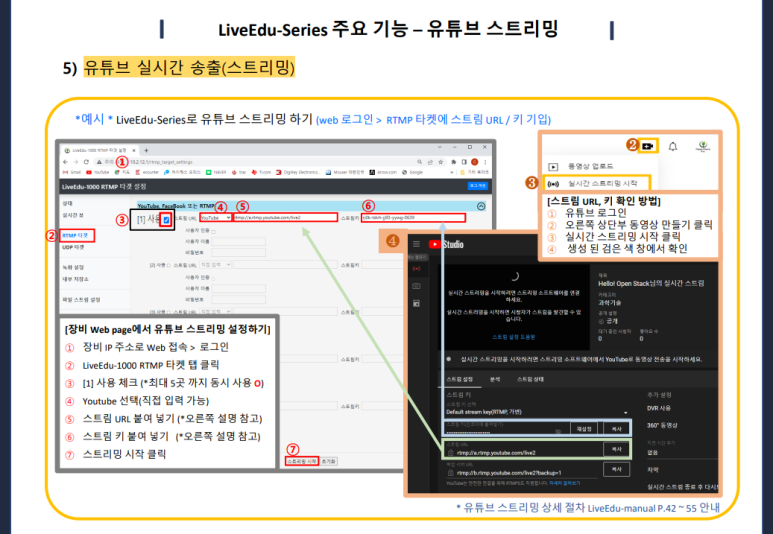Open YouTube notifications bell
Viewport: 773px width, 534px height.
pyautogui.click(x=672, y=146)
